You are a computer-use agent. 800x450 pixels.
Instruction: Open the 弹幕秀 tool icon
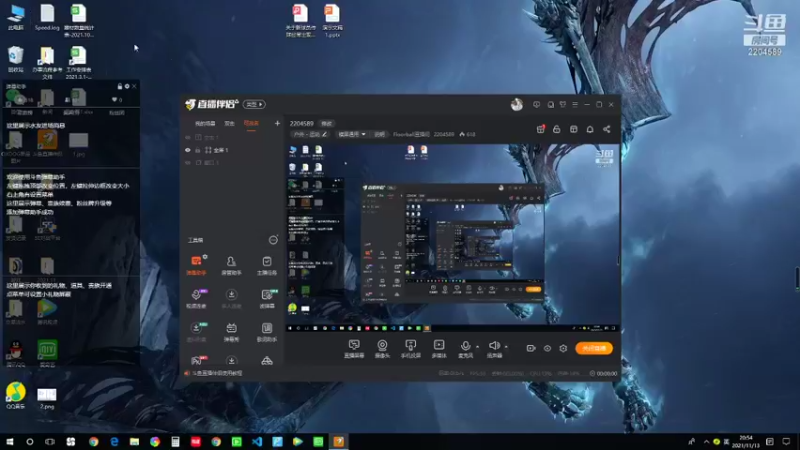[231, 332]
